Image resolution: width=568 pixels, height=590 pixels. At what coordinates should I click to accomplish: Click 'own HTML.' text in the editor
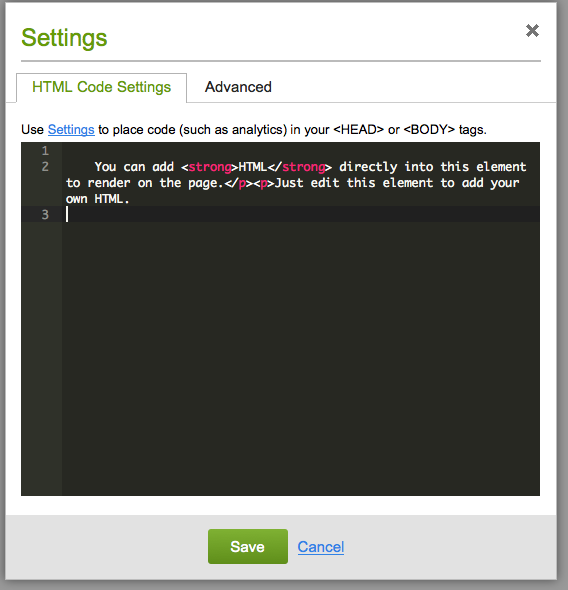coord(98,199)
